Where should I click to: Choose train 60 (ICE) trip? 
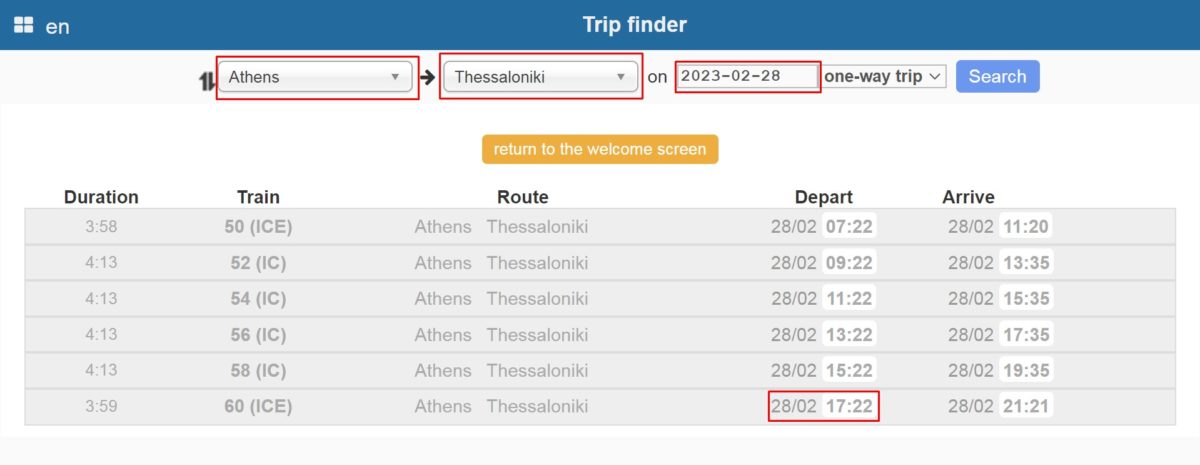600,407
